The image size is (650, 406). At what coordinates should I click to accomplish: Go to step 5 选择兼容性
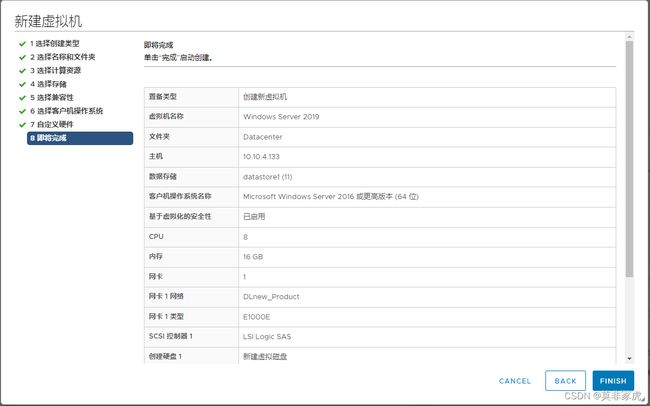pos(52,97)
